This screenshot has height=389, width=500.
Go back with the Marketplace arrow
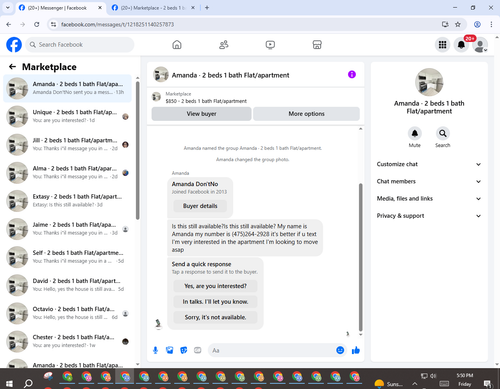click(x=12, y=67)
